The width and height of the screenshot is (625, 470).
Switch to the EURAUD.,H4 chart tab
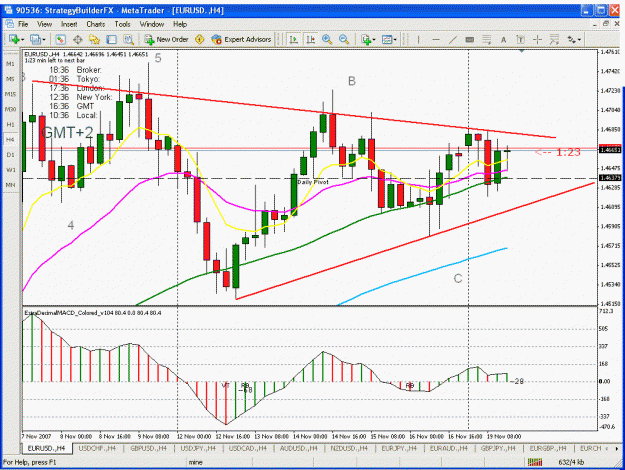pos(448,448)
